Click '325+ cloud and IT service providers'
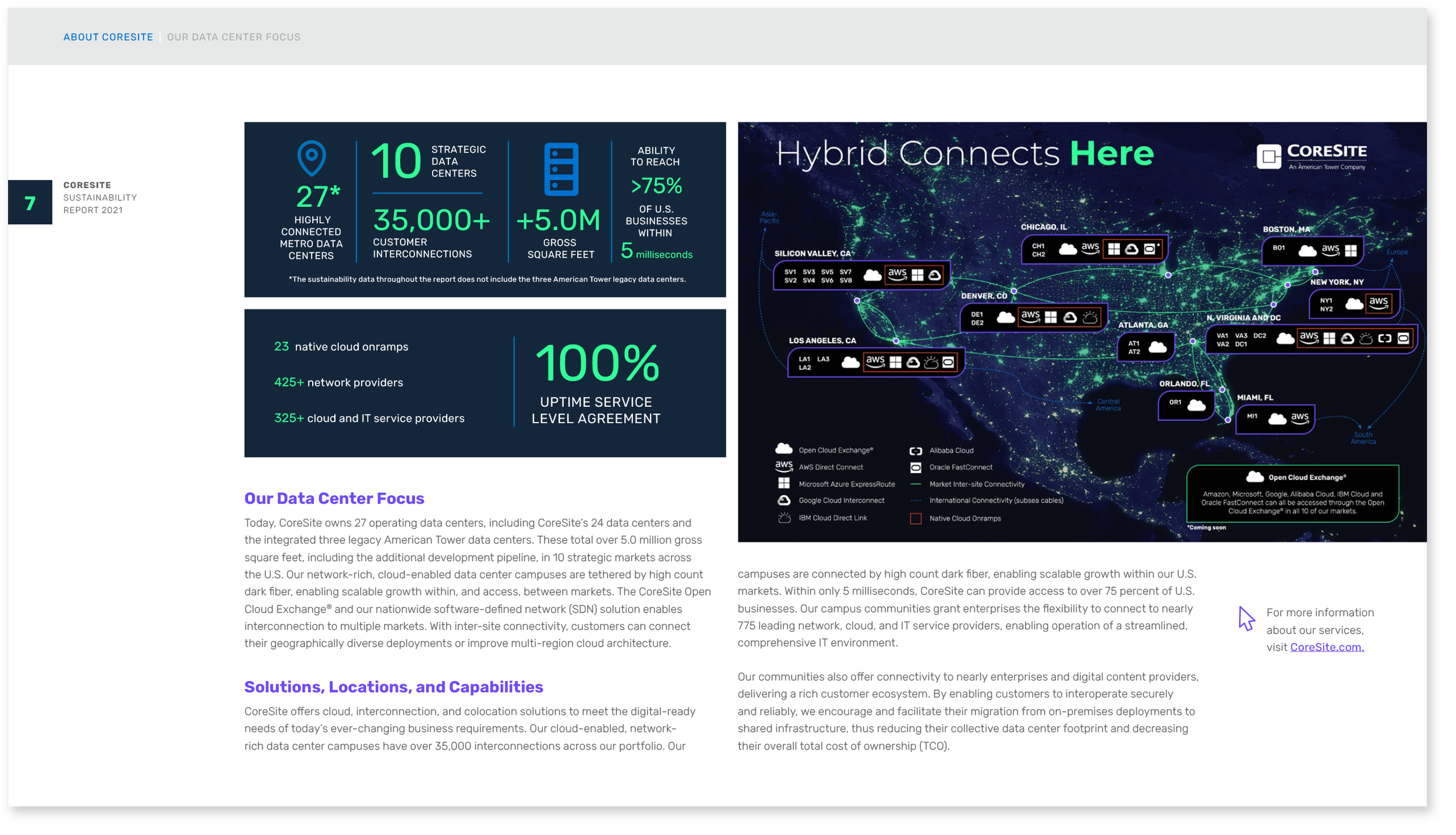The width and height of the screenshot is (1456, 835). [x=369, y=418]
